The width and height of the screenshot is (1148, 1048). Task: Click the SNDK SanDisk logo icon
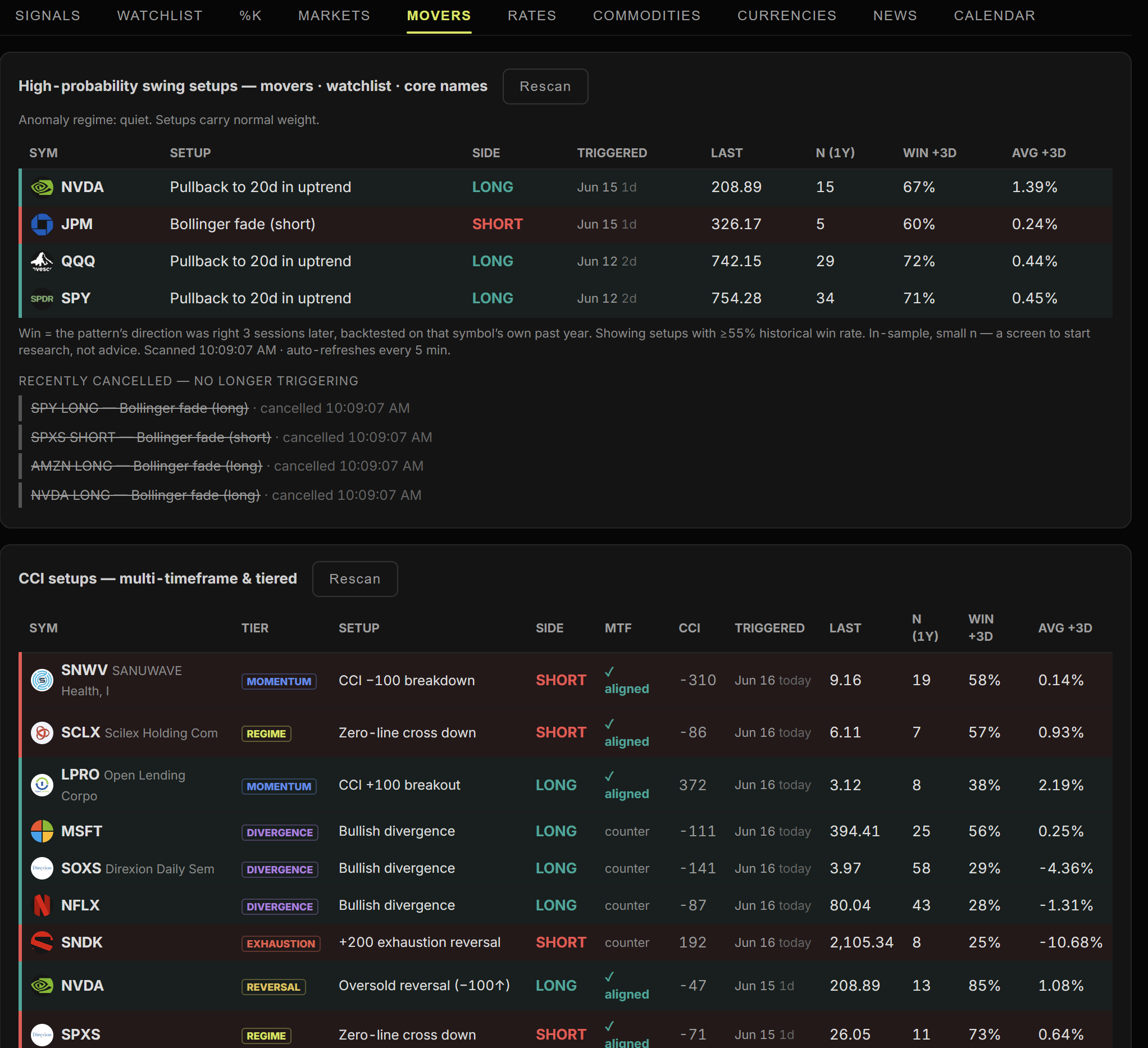click(42, 942)
